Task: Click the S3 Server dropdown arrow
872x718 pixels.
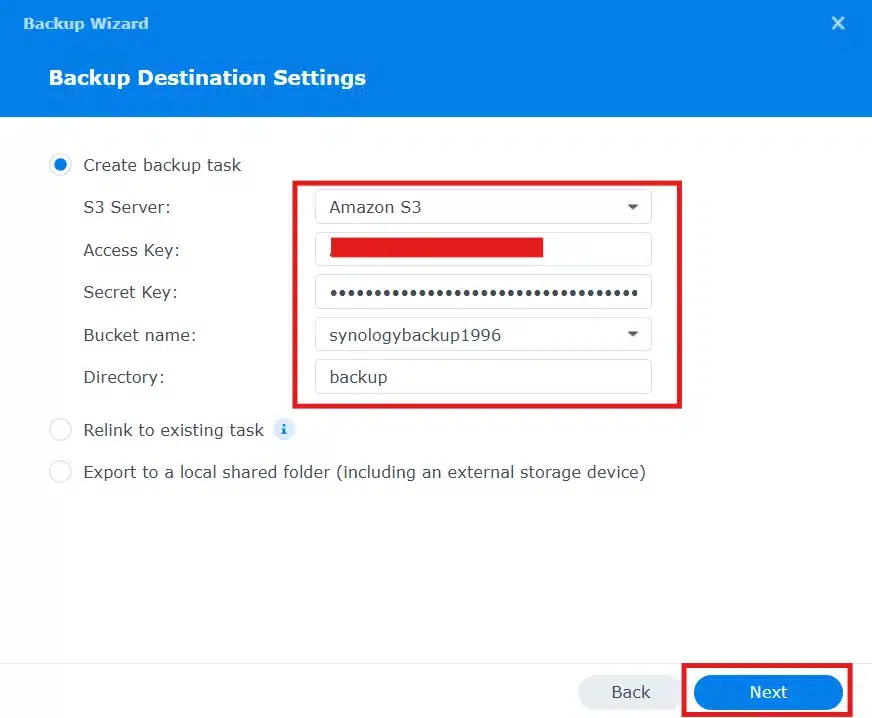Action: (632, 207)
